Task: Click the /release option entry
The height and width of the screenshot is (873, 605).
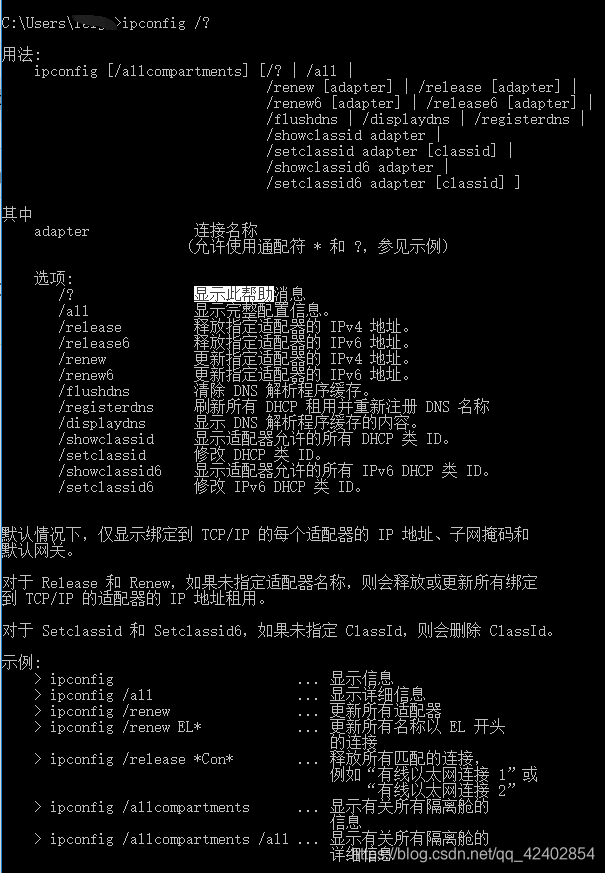Action: point(90,327)
